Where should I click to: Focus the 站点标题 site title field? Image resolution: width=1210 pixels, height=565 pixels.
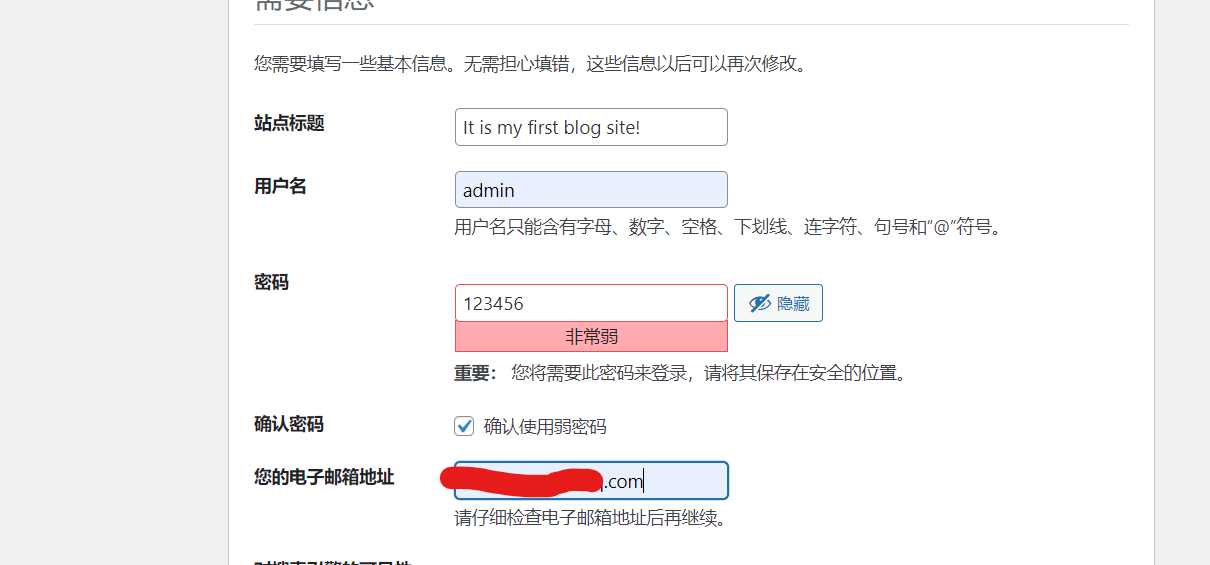pos(591,127)
